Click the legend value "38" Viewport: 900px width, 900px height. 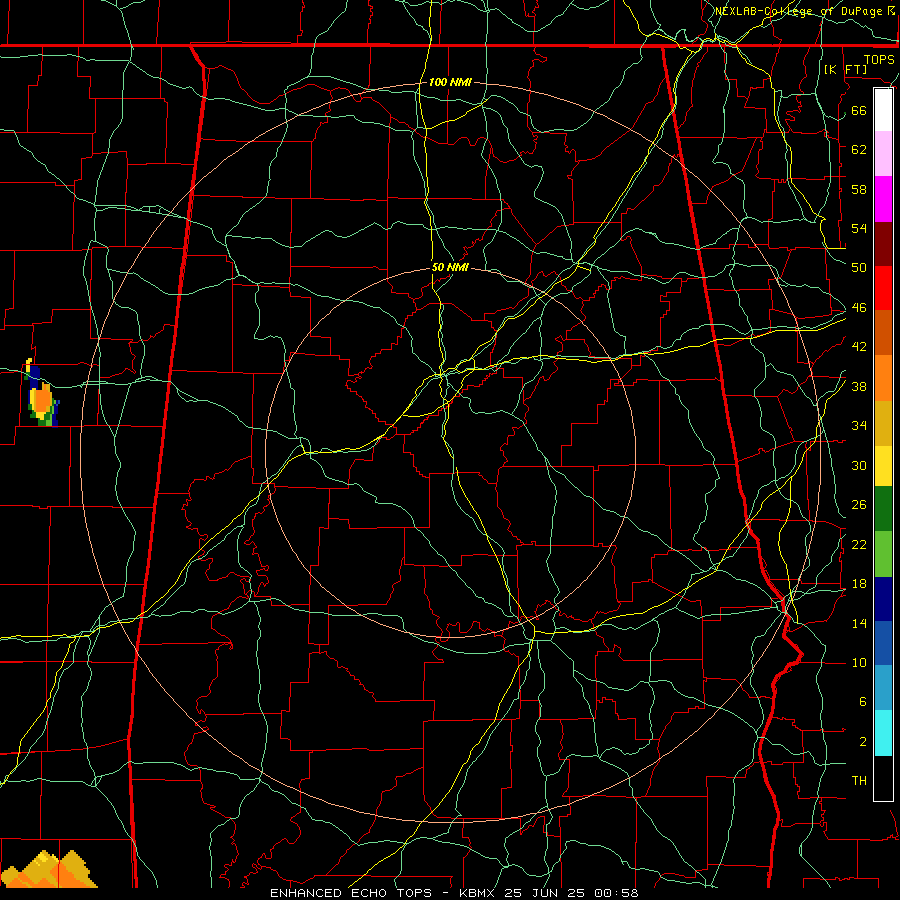(859, 386)
